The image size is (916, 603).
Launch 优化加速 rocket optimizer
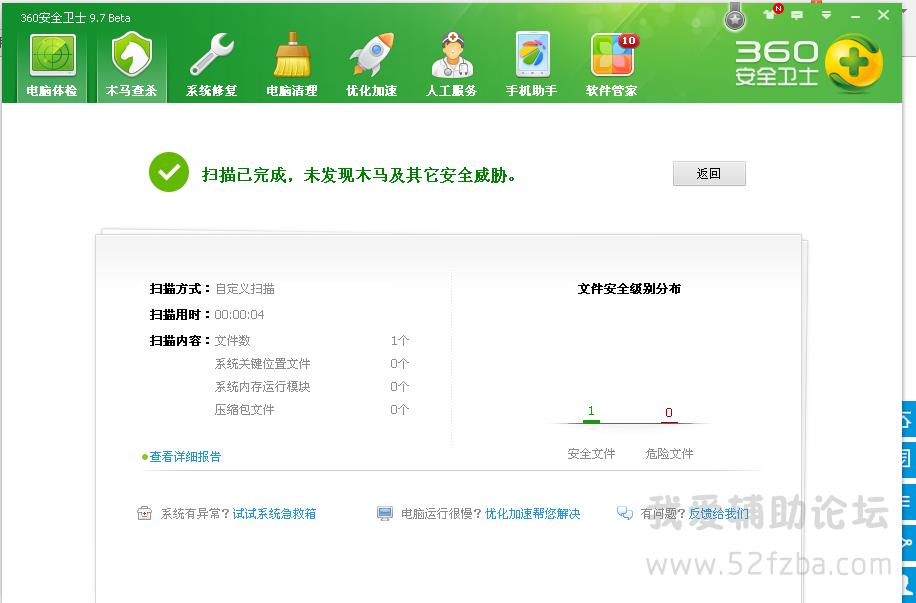372,66
